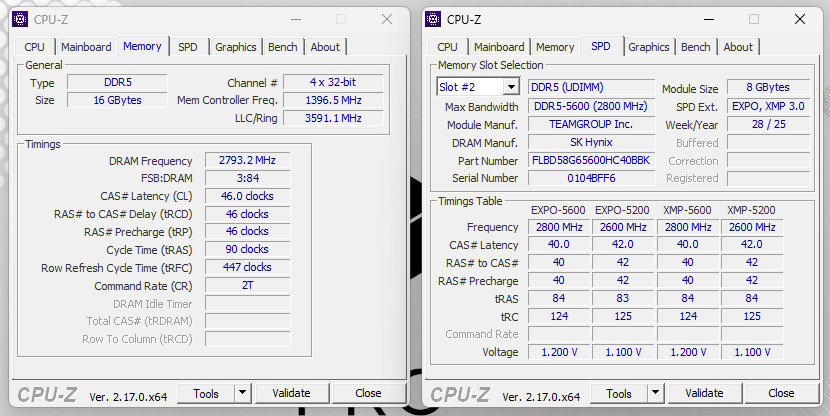
Task: Click FSB:DRAM value 3:84
Action: [247, 178]
